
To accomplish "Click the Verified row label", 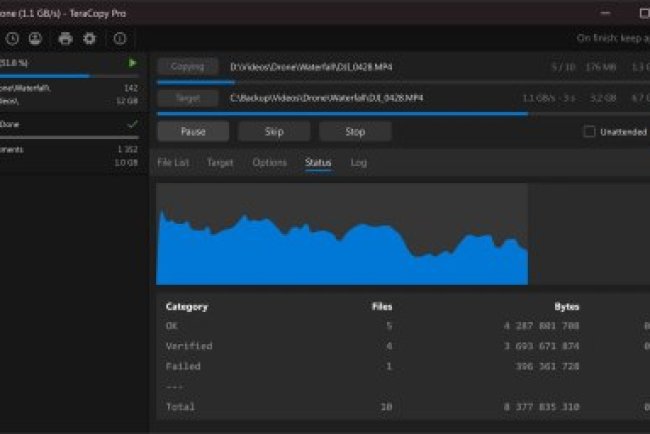I will click(189, 346).
